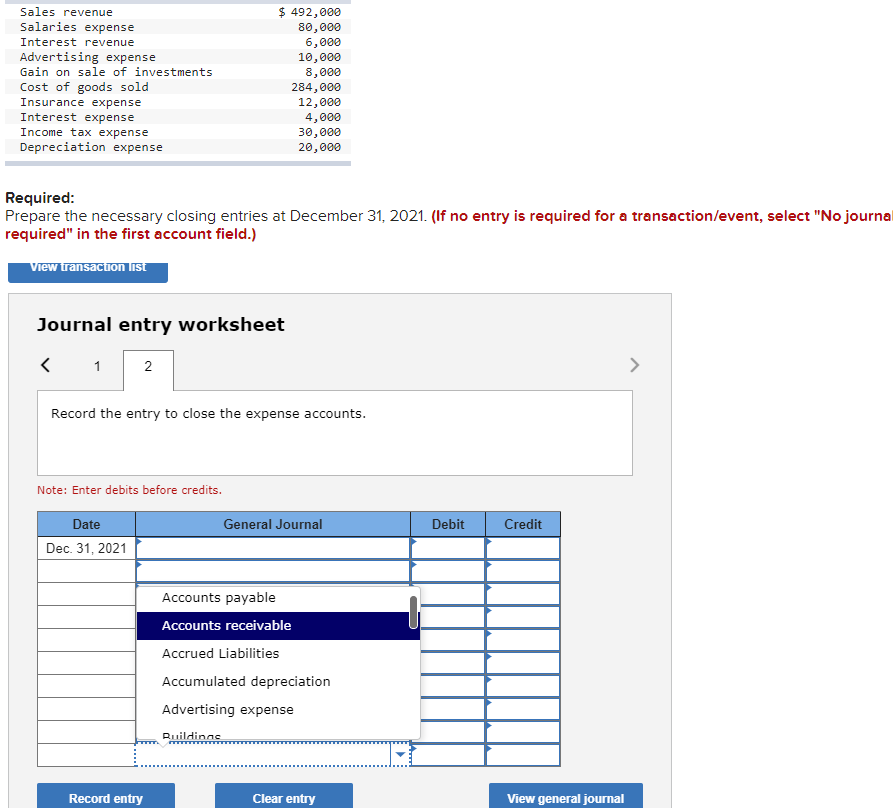Click the account list scrollbar thumb

[x=413, y=612]
